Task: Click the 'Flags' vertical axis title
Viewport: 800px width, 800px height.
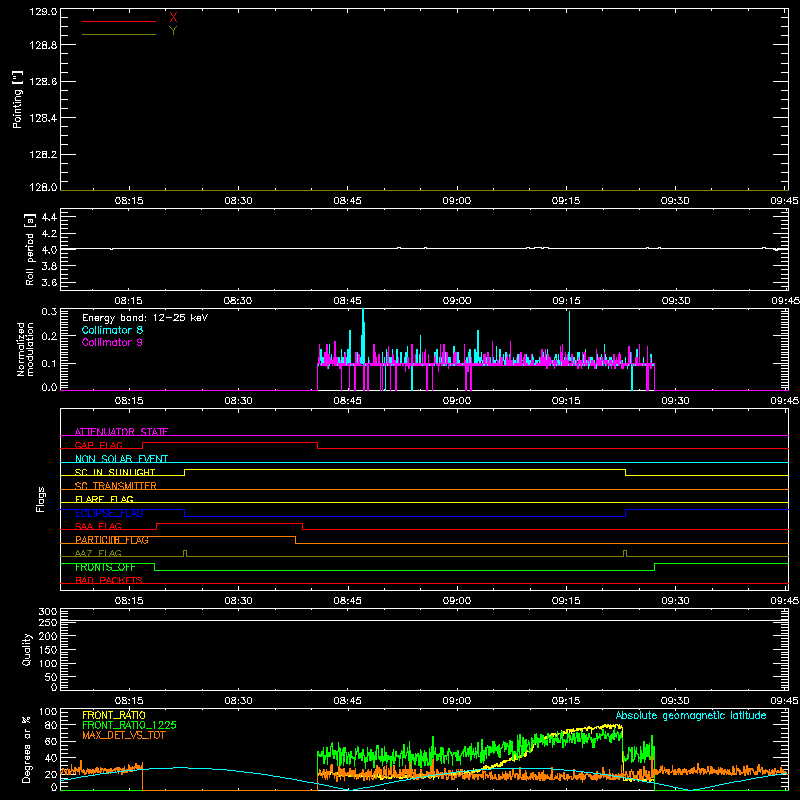Action: (x=41, y=499)
